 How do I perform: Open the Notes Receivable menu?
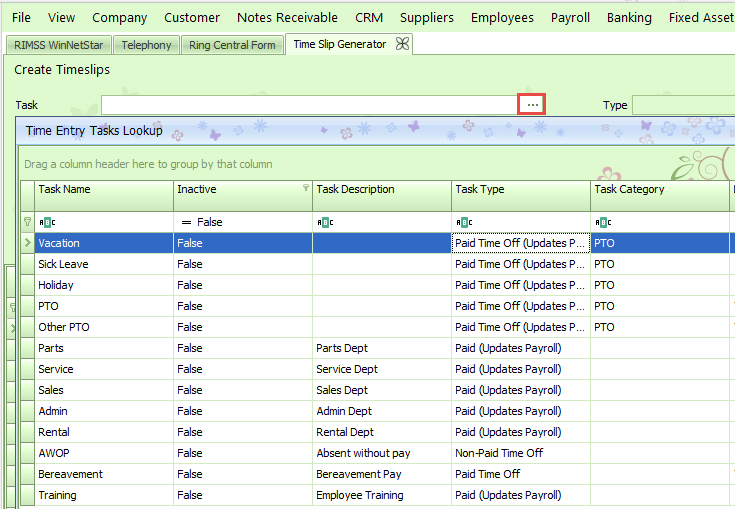pyautogui.click(x=288, y=17)
